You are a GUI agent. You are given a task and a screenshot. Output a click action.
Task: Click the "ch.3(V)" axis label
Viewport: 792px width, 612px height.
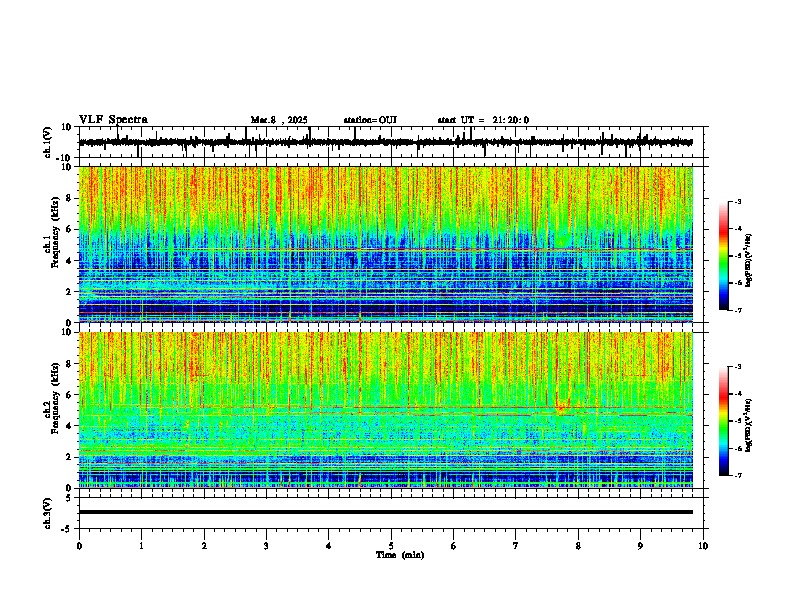47,513
